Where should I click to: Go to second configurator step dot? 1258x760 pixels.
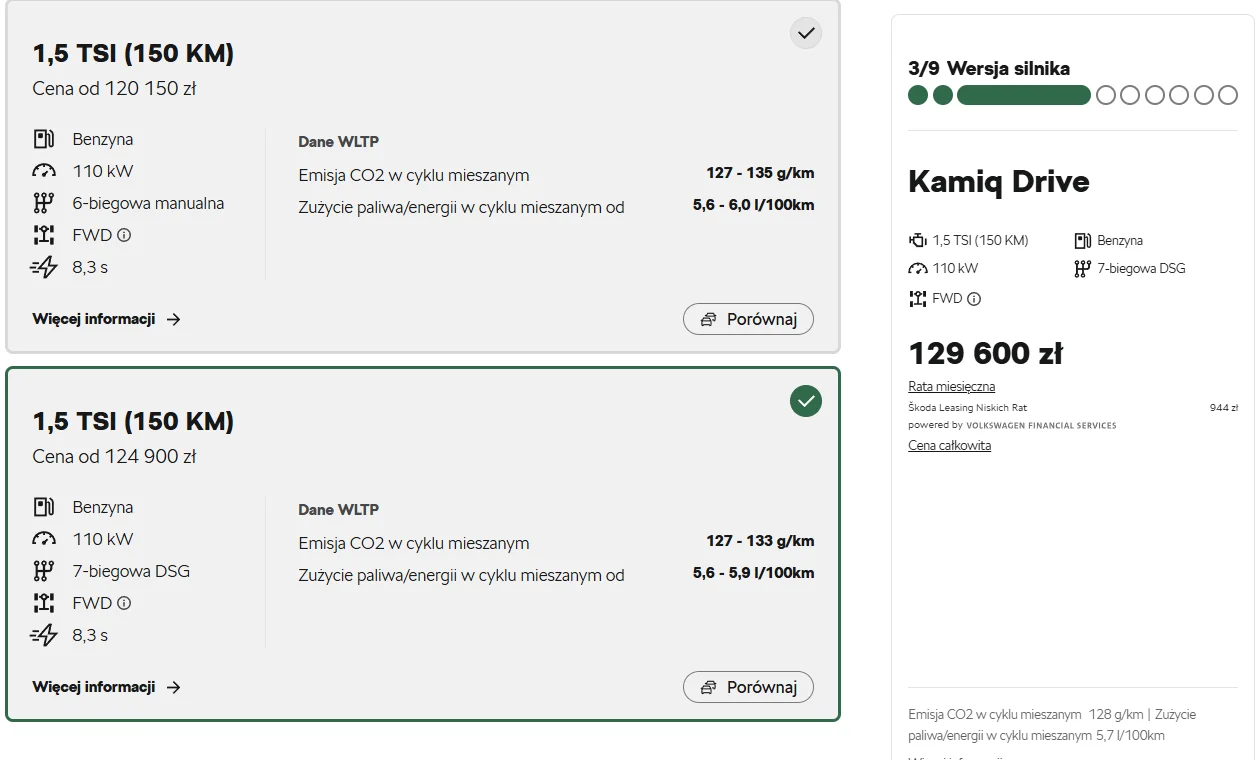point(943,95)
